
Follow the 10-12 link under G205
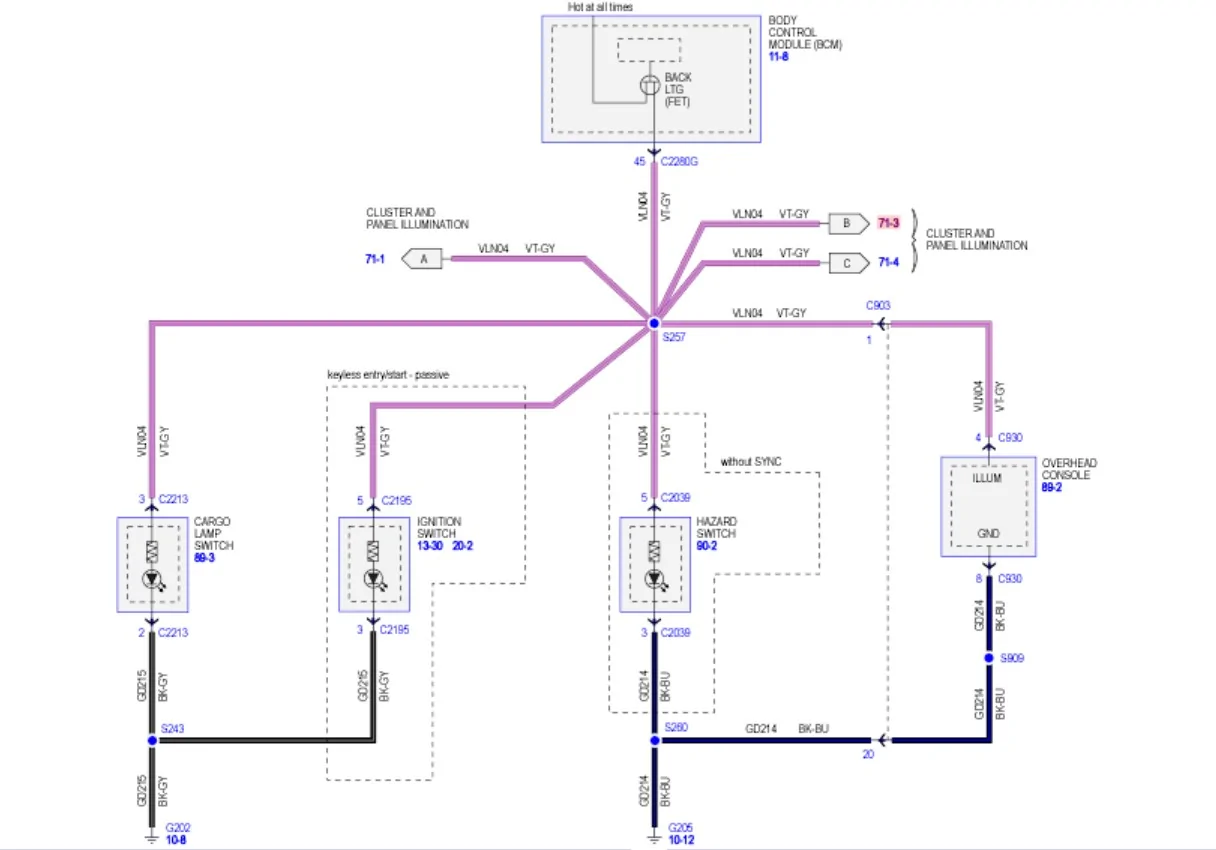coord(683,841)
